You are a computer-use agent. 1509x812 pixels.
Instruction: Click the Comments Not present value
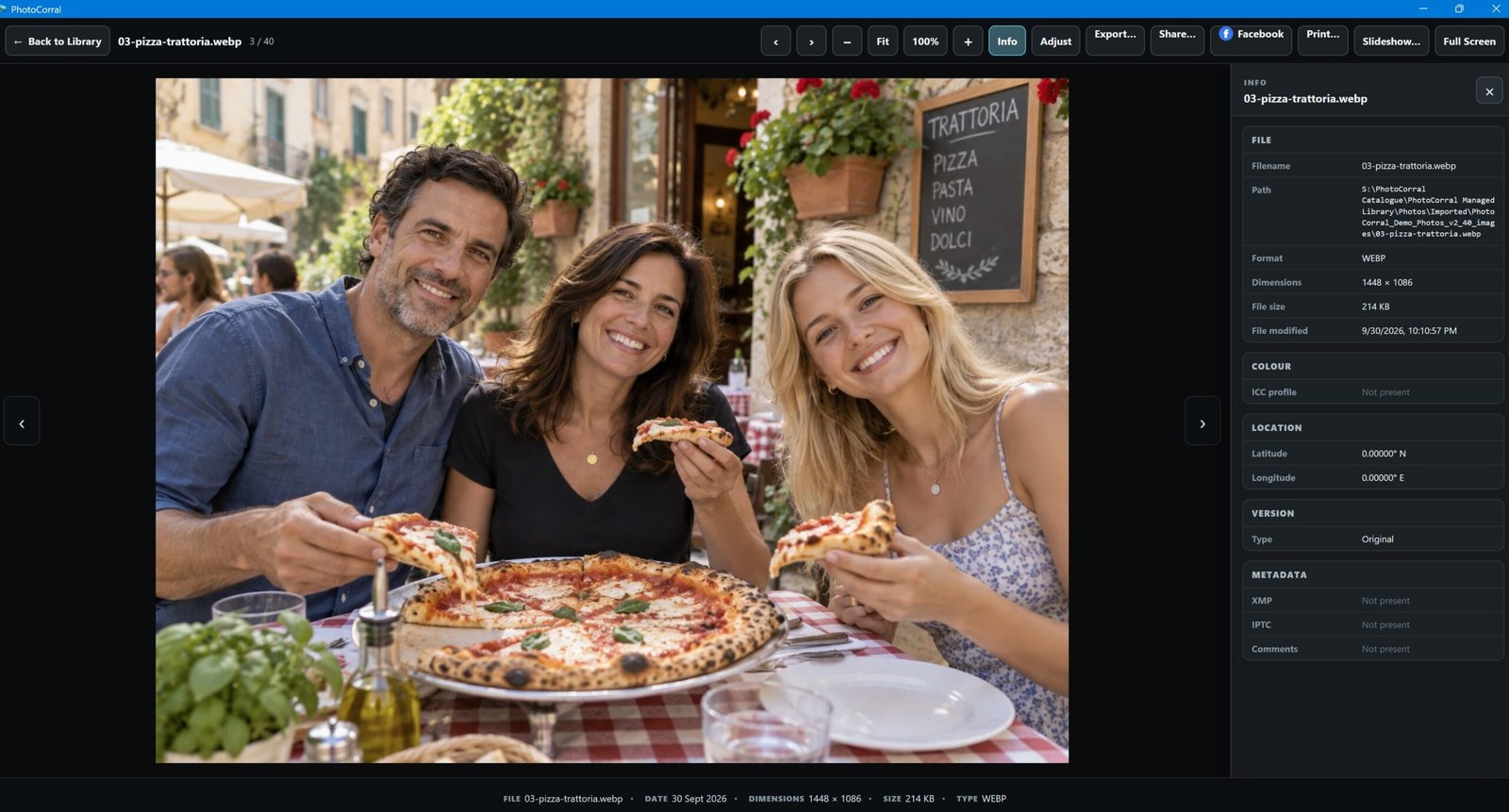[x=1385, y=649]
